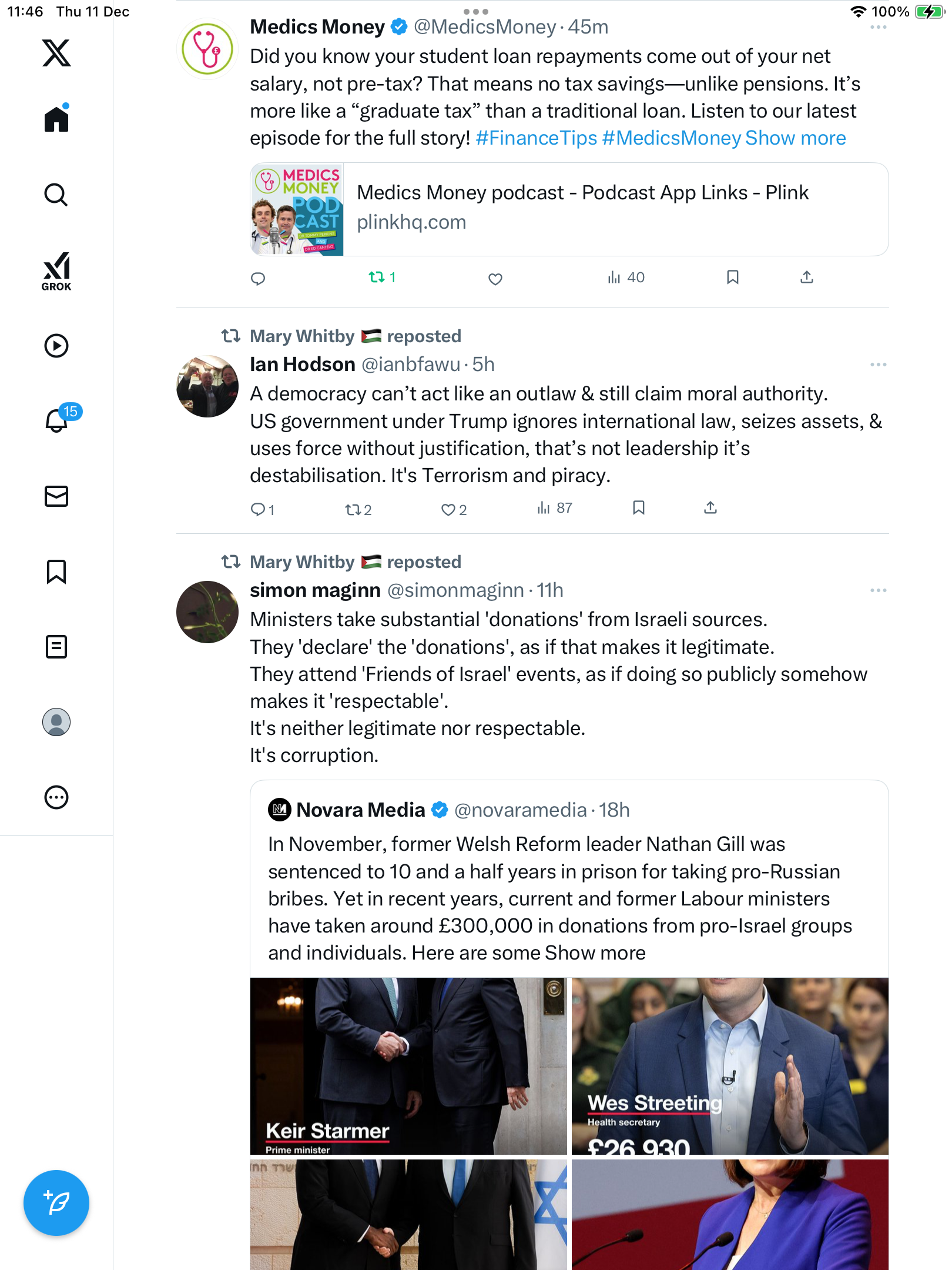
Task: Open the Lists icon in sidebar
Action: (56, 647)
